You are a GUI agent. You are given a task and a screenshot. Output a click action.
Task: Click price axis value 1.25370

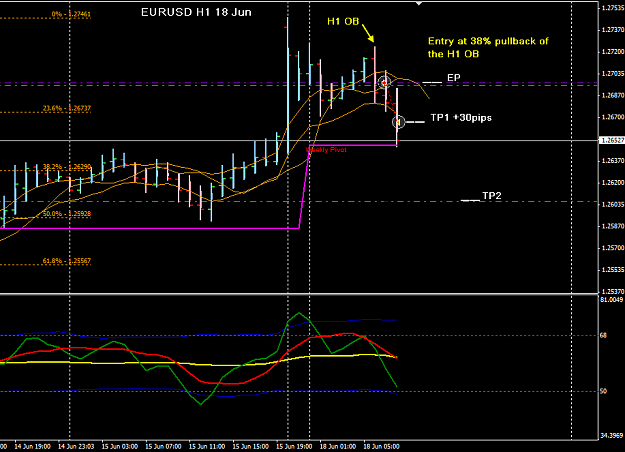(x=612, y=291)
